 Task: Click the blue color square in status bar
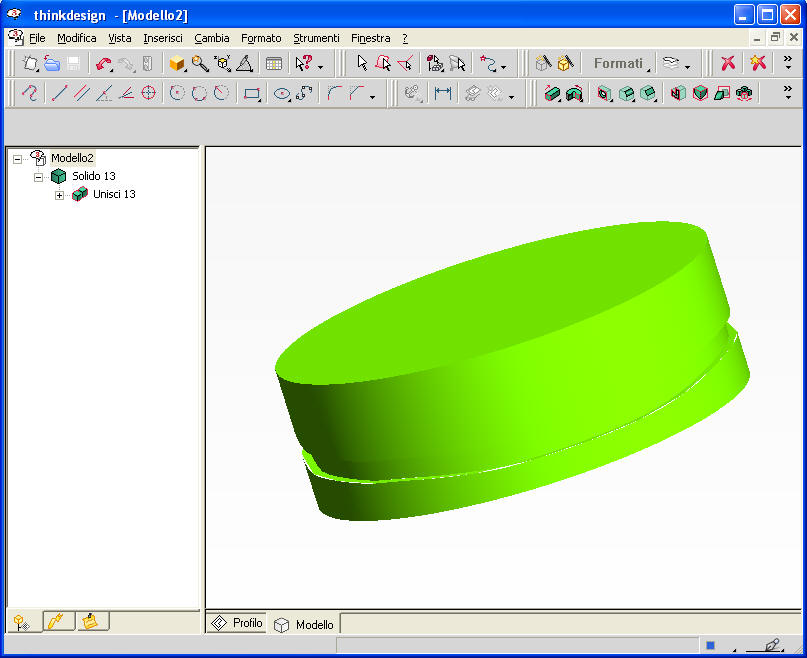[x=710, y=646]
